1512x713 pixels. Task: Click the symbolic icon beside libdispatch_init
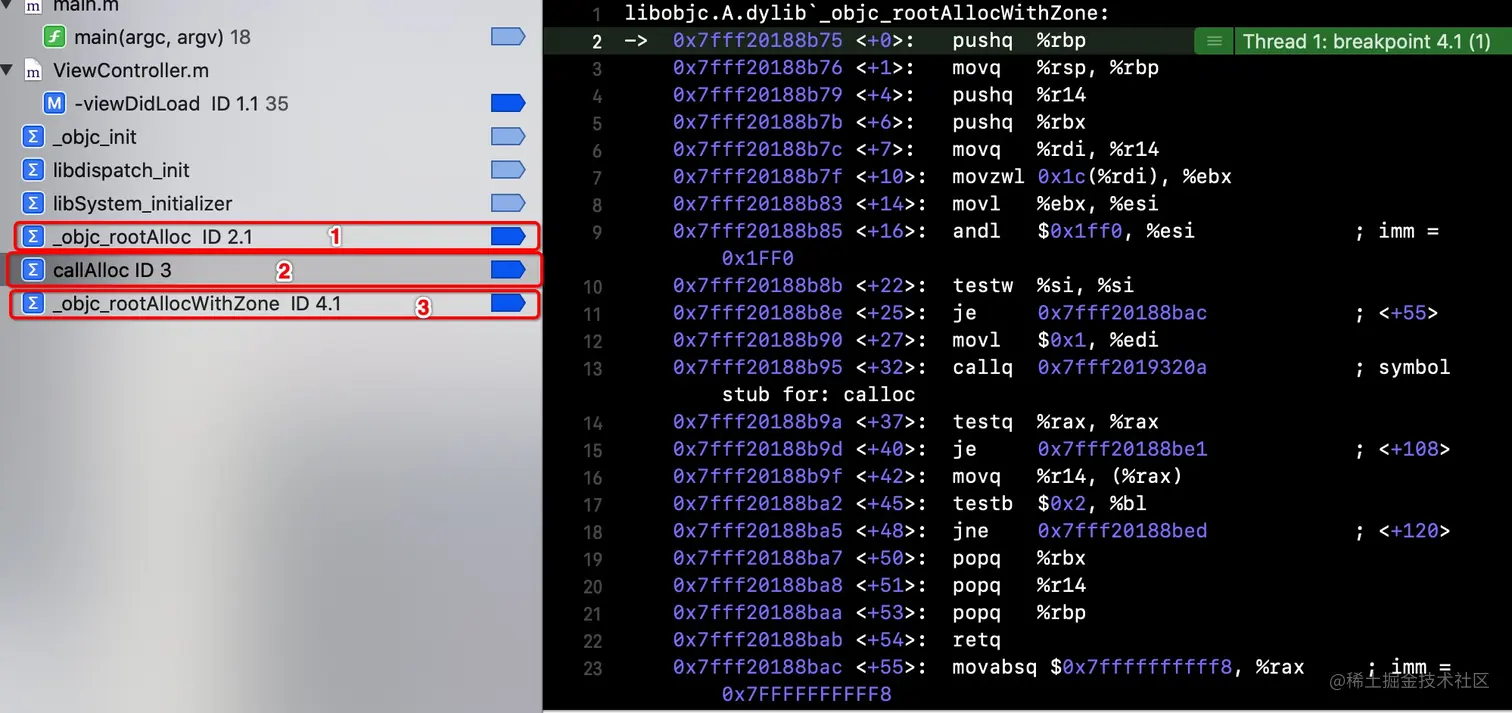tap(33, 170)
